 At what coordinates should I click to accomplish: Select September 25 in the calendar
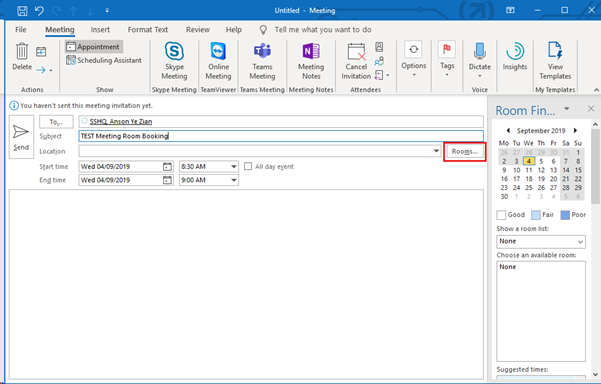(529, 187)
